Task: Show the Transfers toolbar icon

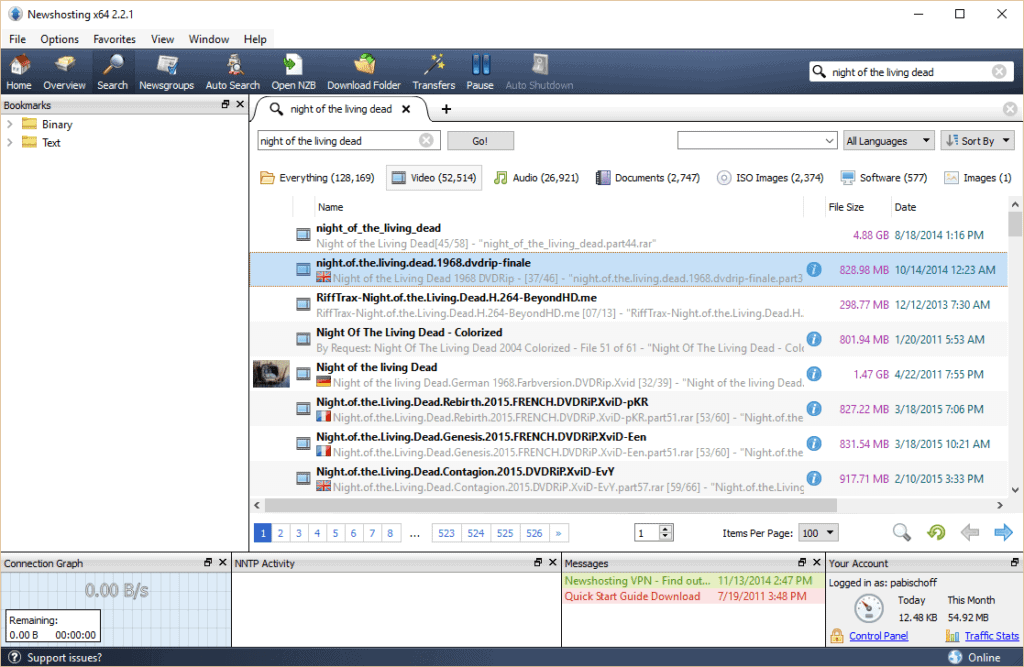Action: click(x=434, y=72)
